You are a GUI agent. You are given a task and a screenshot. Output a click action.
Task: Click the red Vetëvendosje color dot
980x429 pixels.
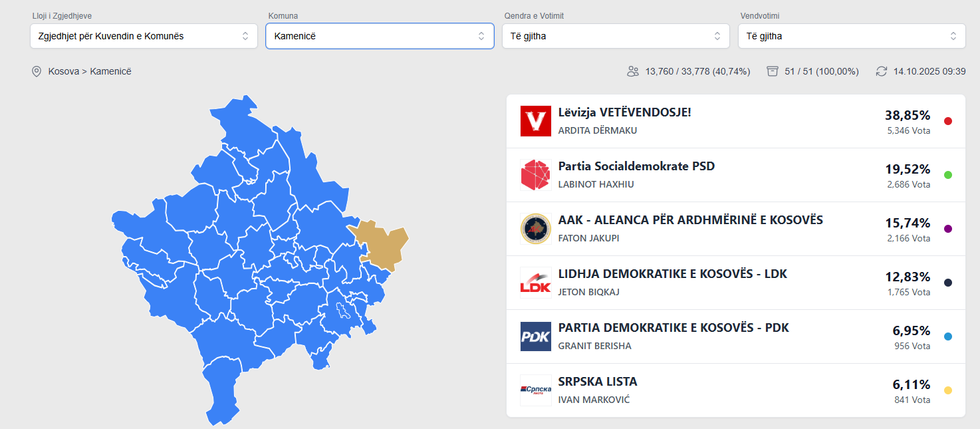click(948, 121)
